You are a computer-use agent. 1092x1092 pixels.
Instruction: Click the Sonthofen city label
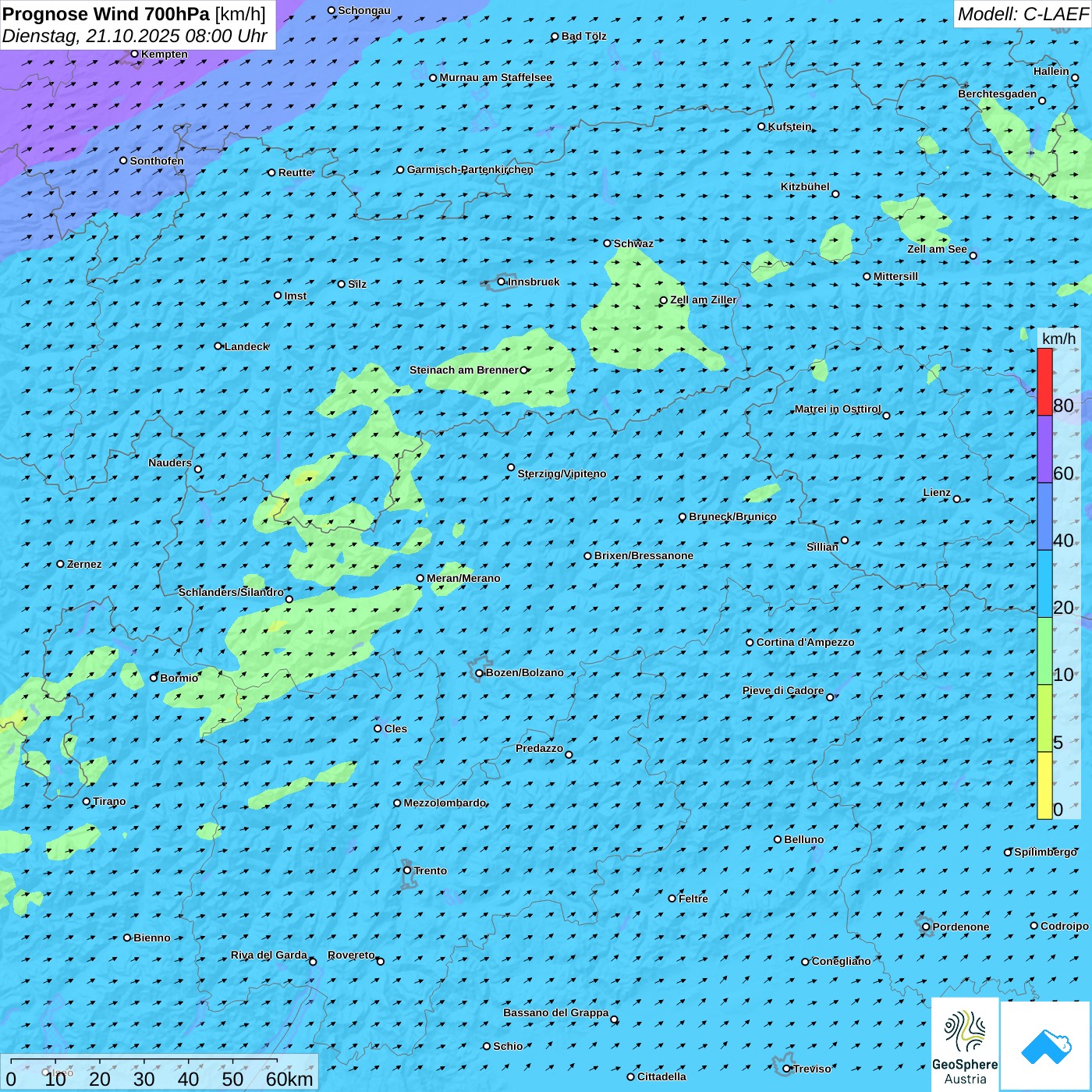pyautogui.click(x=157, y=161)
